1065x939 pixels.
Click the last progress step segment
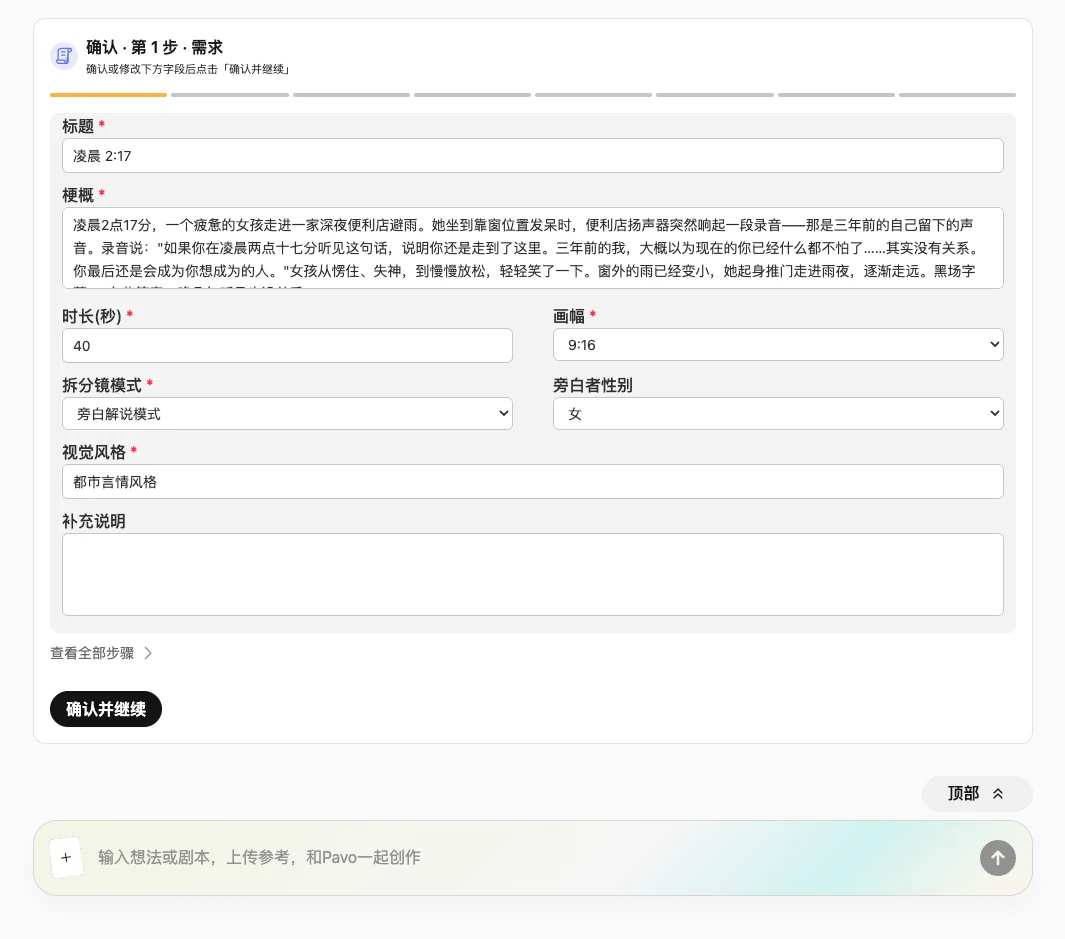[957, 95]
